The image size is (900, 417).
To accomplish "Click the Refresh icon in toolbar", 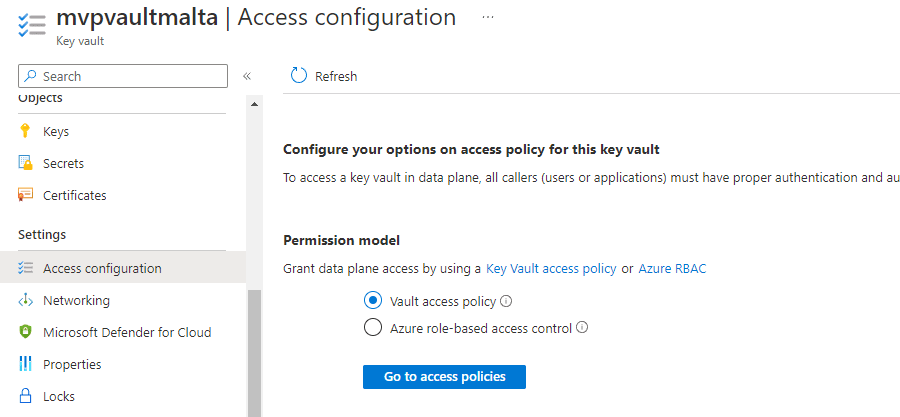I will coord(298,76).
